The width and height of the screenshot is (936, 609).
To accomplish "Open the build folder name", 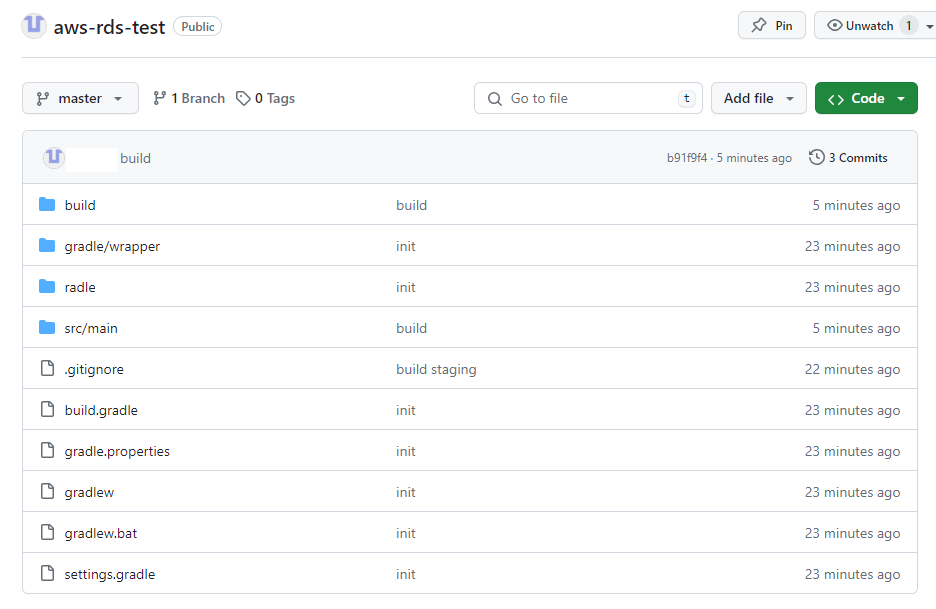I will tap(80, 205).
